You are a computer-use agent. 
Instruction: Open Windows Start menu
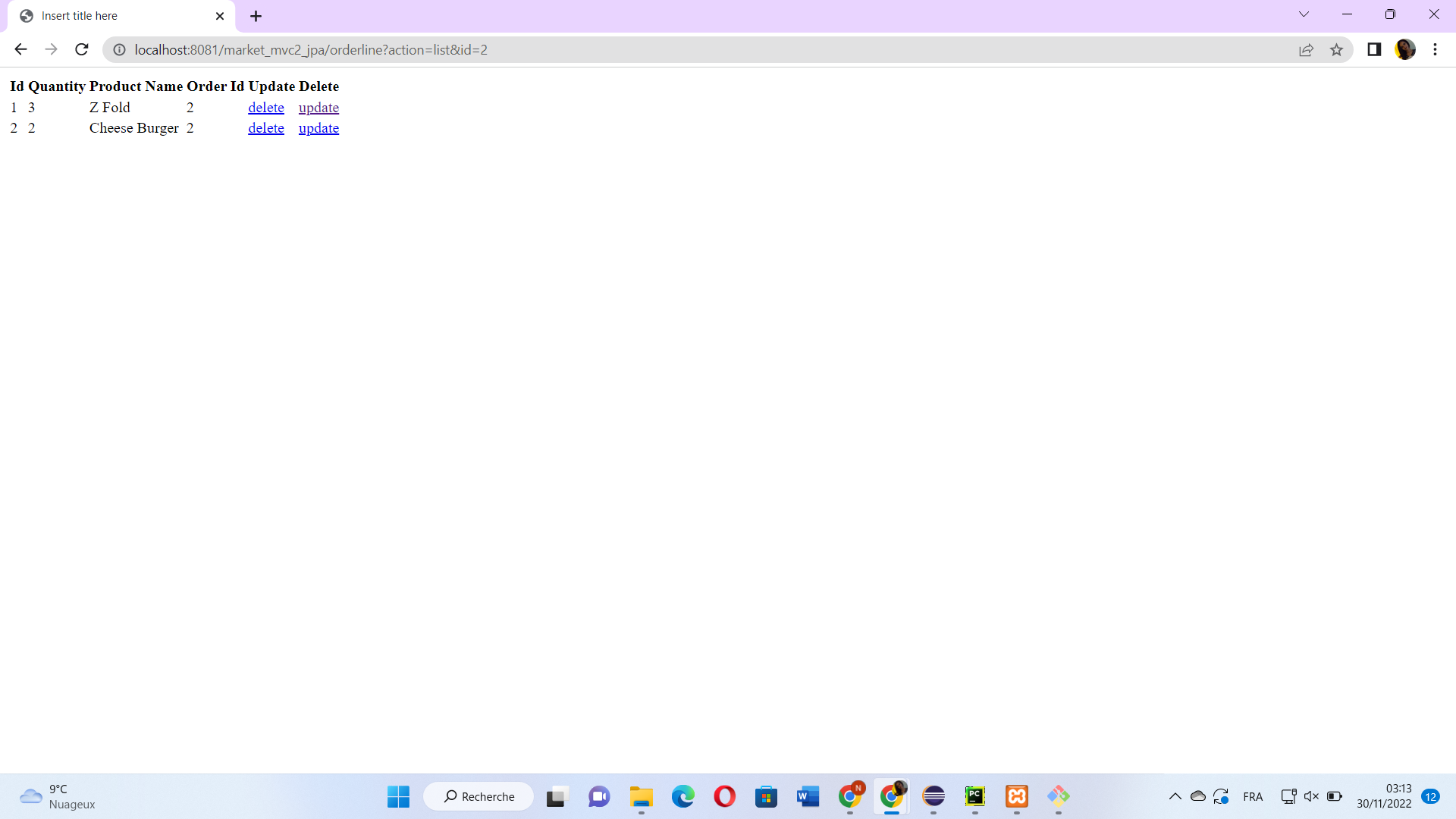click(x=398, y=796)
